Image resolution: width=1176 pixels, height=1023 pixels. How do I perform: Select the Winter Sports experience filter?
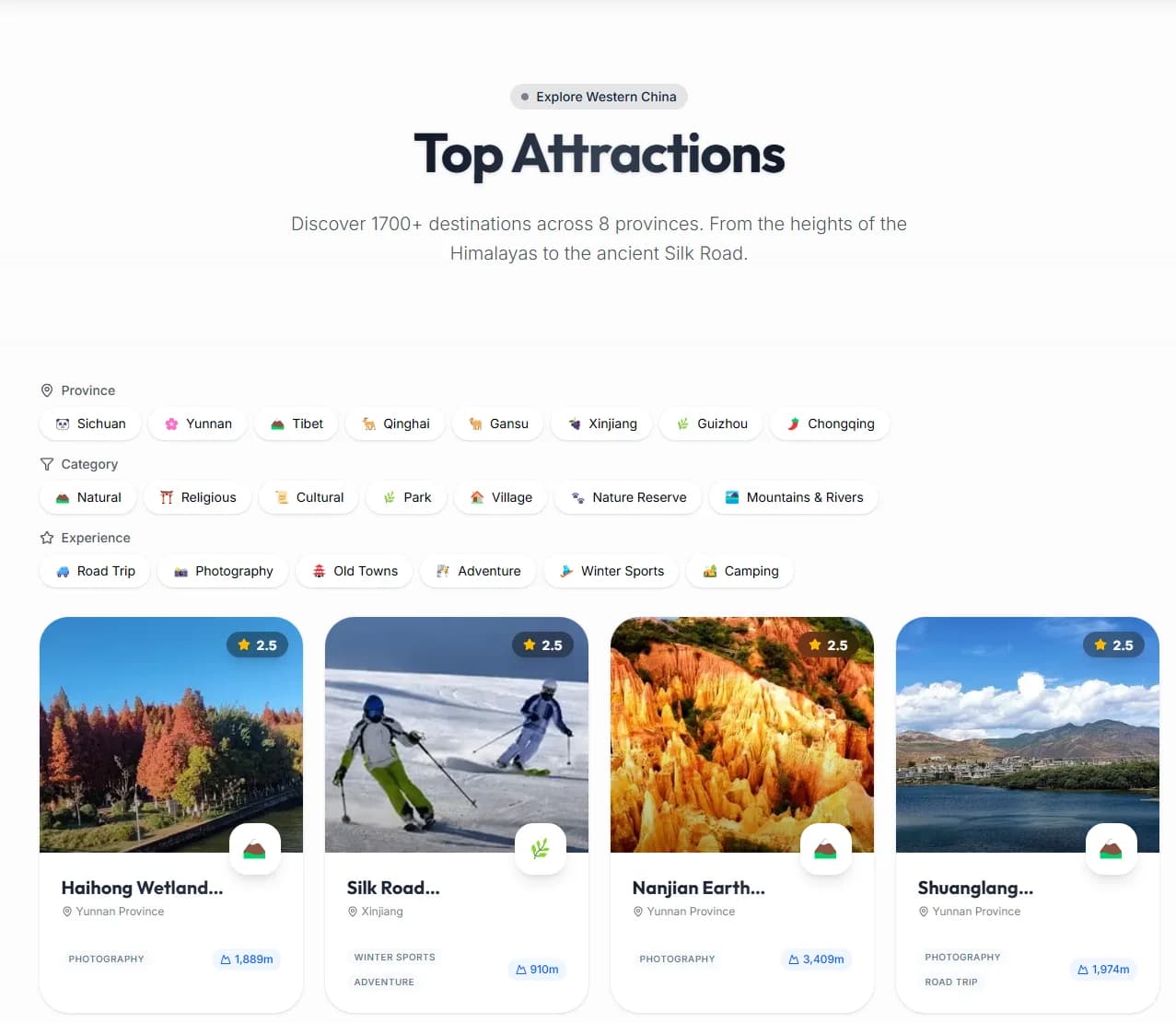611,571
